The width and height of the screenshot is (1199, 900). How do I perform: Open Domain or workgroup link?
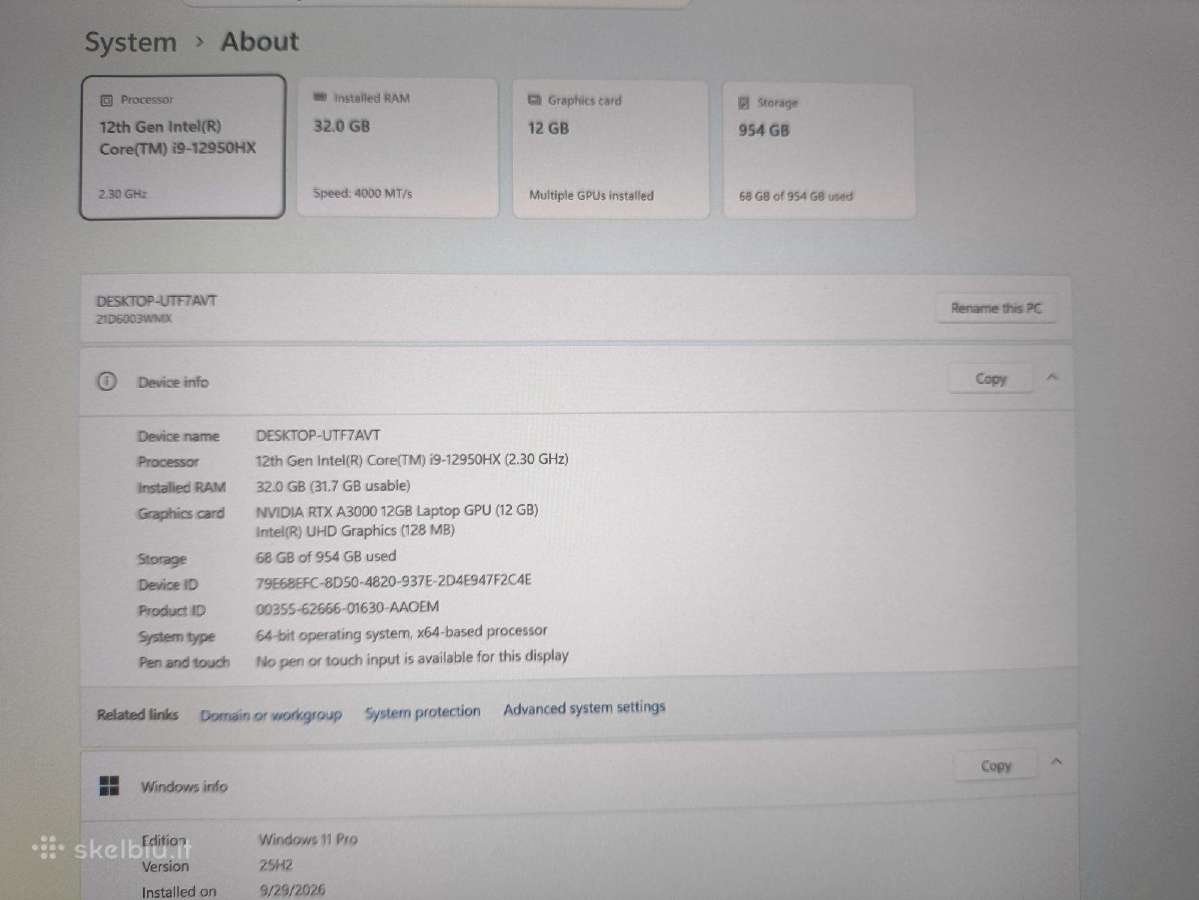point(271,715)
